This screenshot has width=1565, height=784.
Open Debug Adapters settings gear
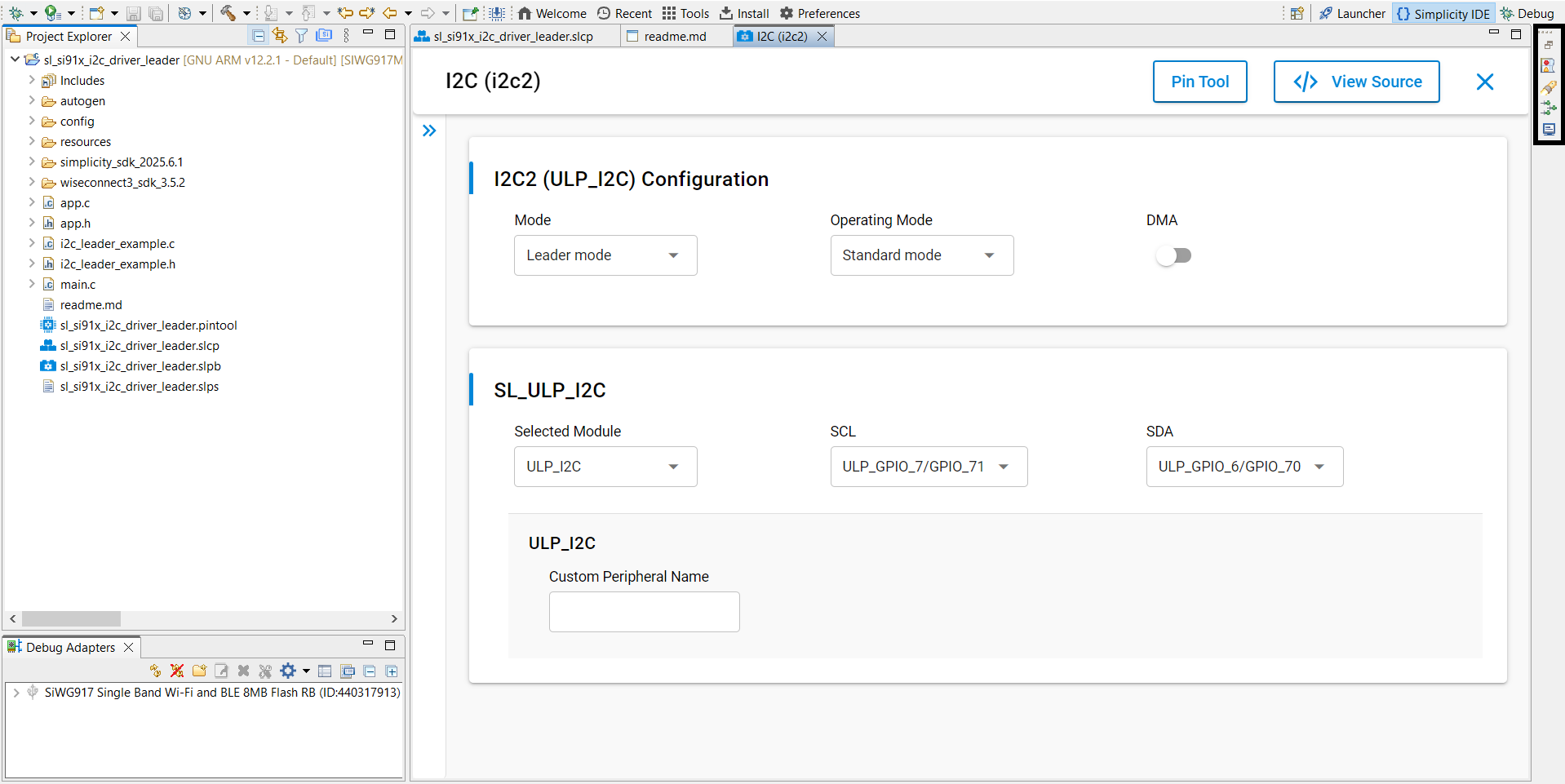click(x=290, y=671)
